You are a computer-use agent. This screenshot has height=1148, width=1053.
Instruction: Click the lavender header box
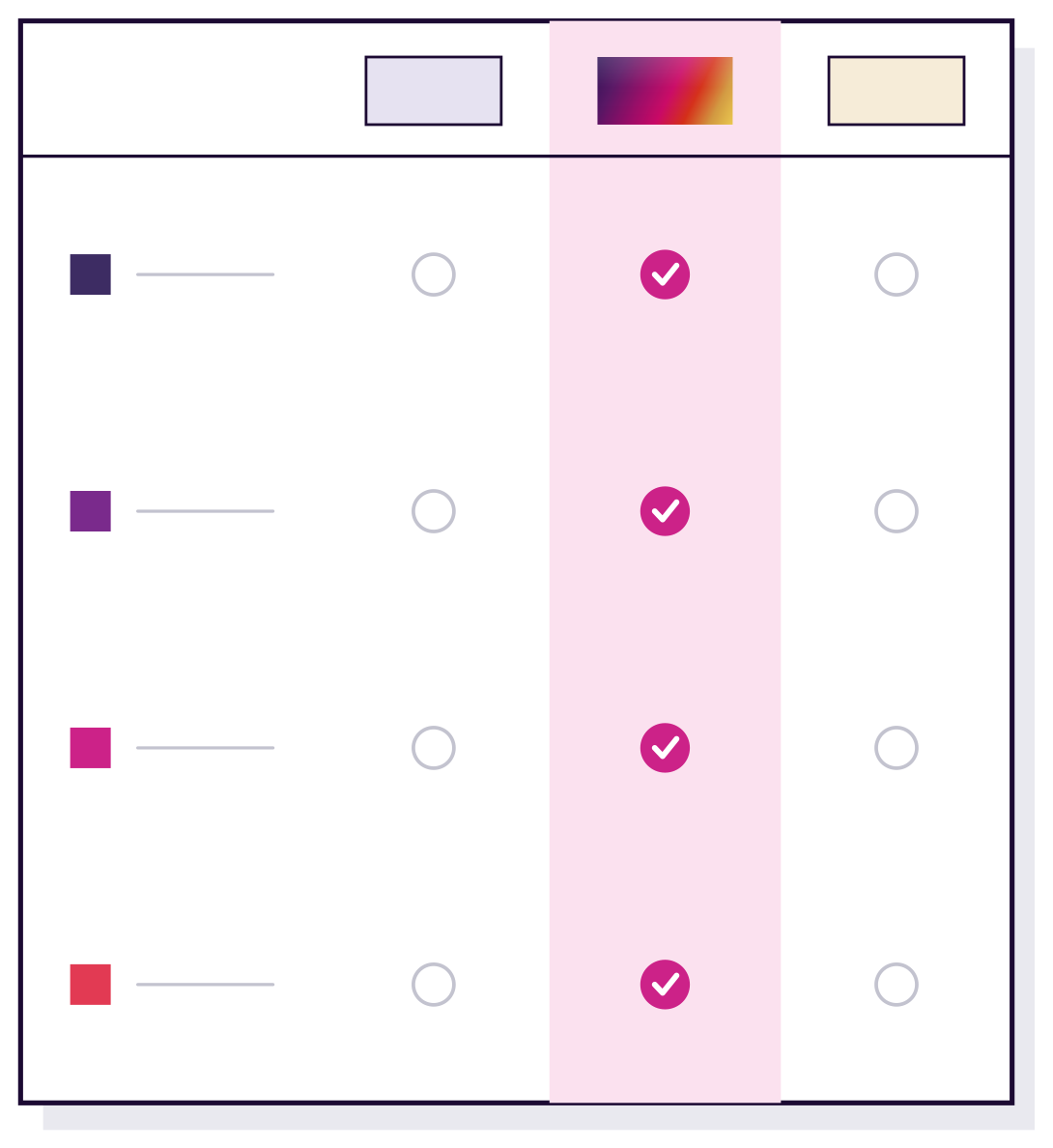point(434,91)
